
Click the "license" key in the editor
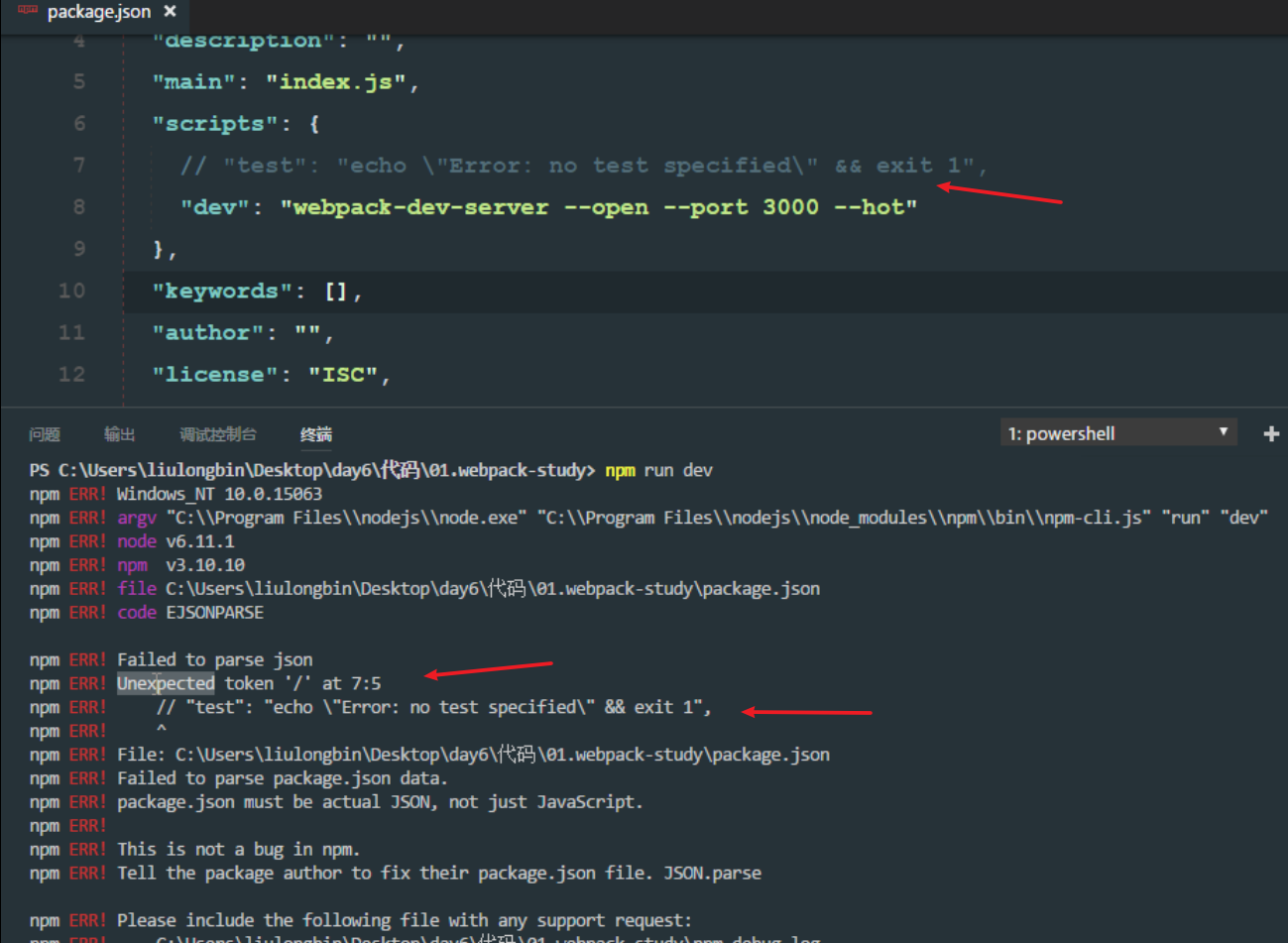point(215,374)
